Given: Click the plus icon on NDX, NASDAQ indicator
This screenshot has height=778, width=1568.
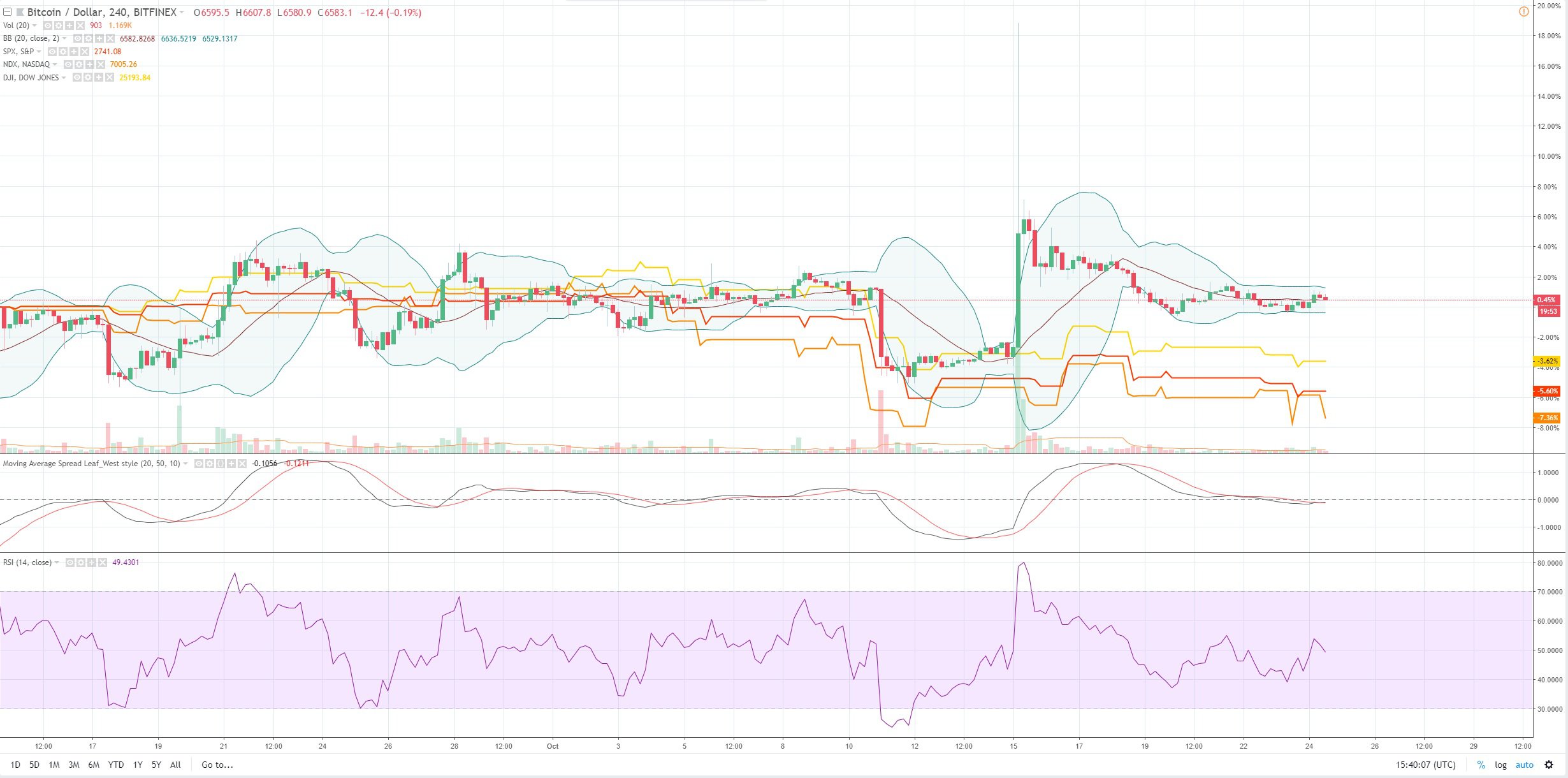Looking at the screenshot, I should (89, 64).
